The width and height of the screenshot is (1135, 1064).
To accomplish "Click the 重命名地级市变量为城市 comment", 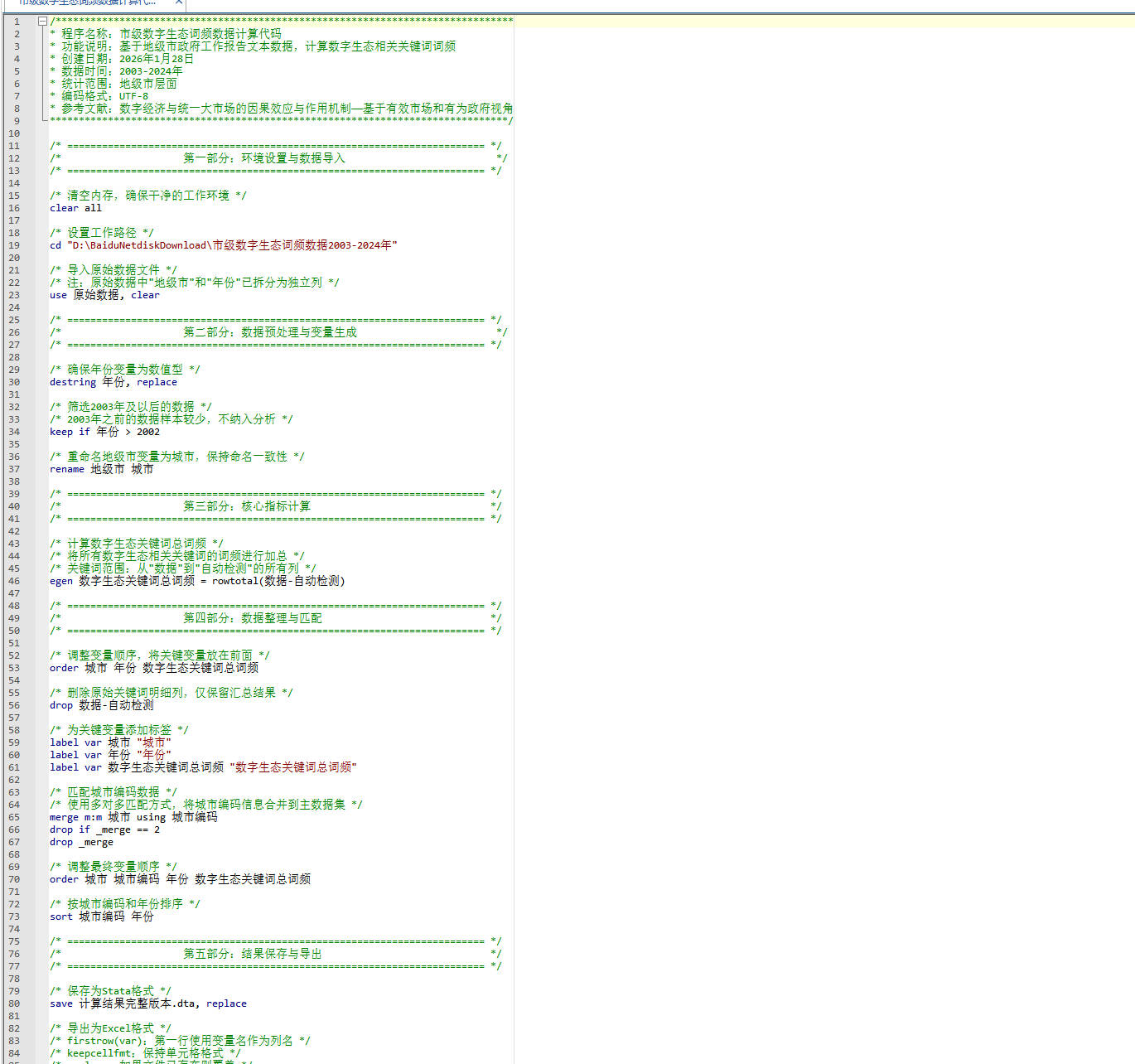I will coord(177,457).
